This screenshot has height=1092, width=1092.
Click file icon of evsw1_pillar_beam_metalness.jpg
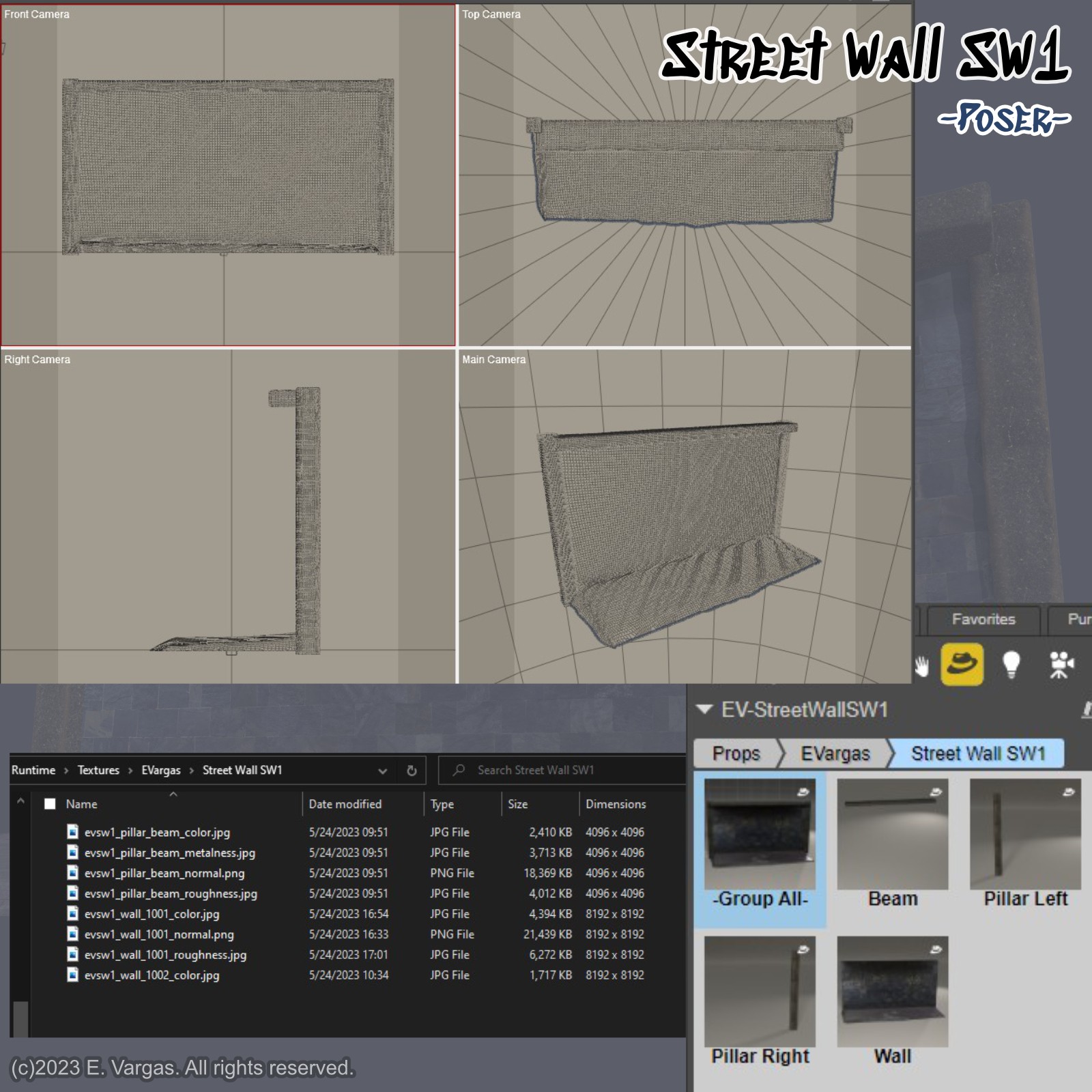[73, 852]
